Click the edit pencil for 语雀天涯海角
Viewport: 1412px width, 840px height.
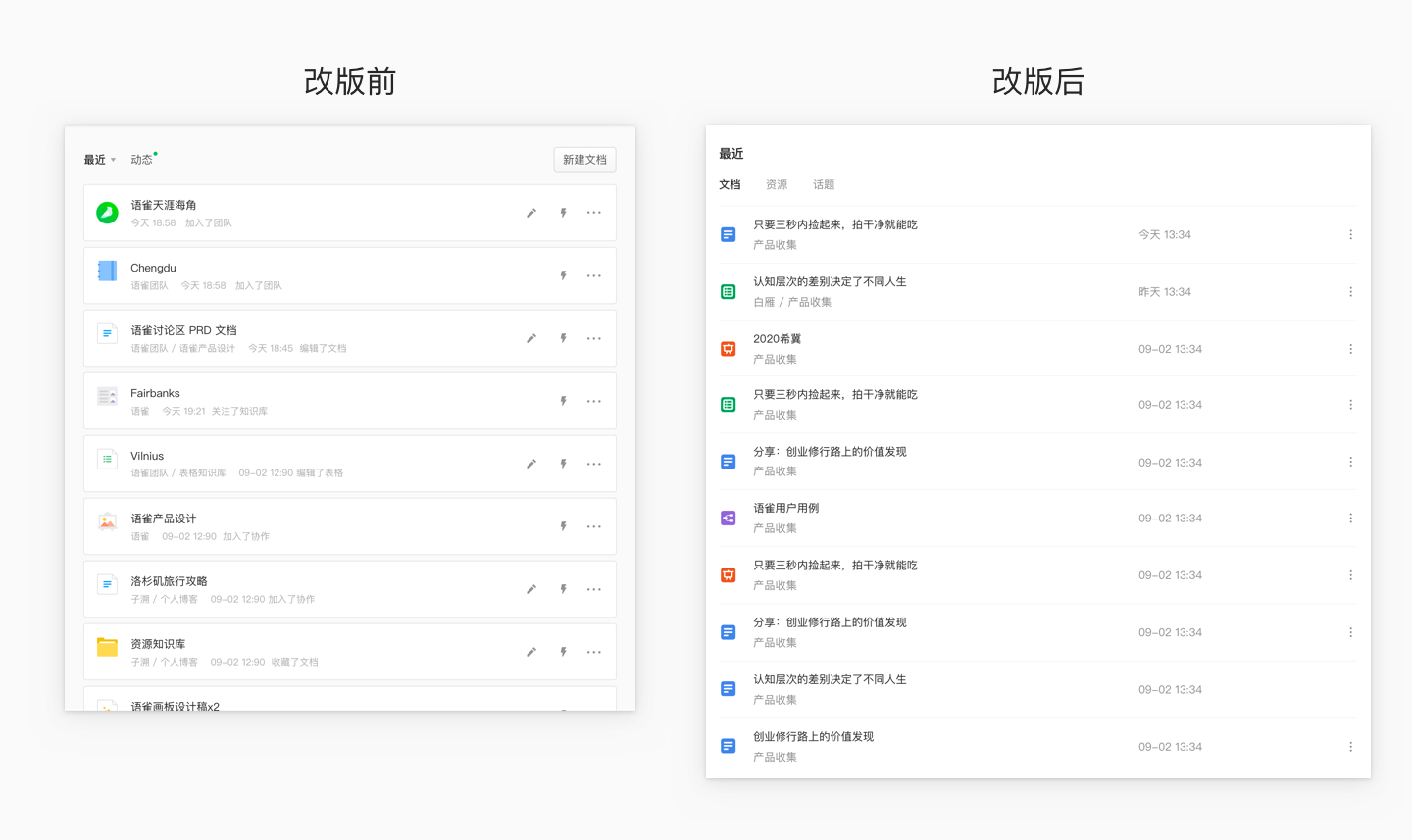point(531,213)
